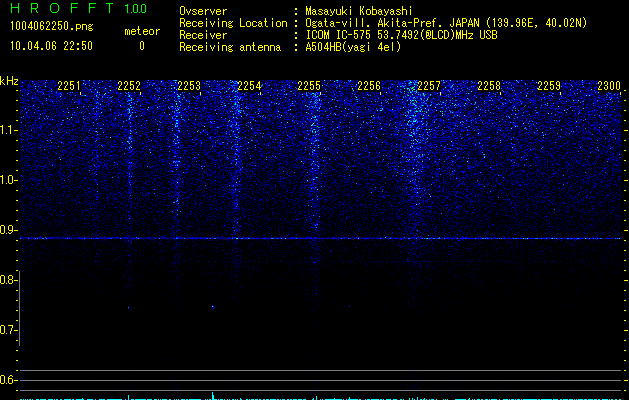
Task: Click receiver text ICOM IC-575 53.7492 MHz USB
Action: (402, 35)
